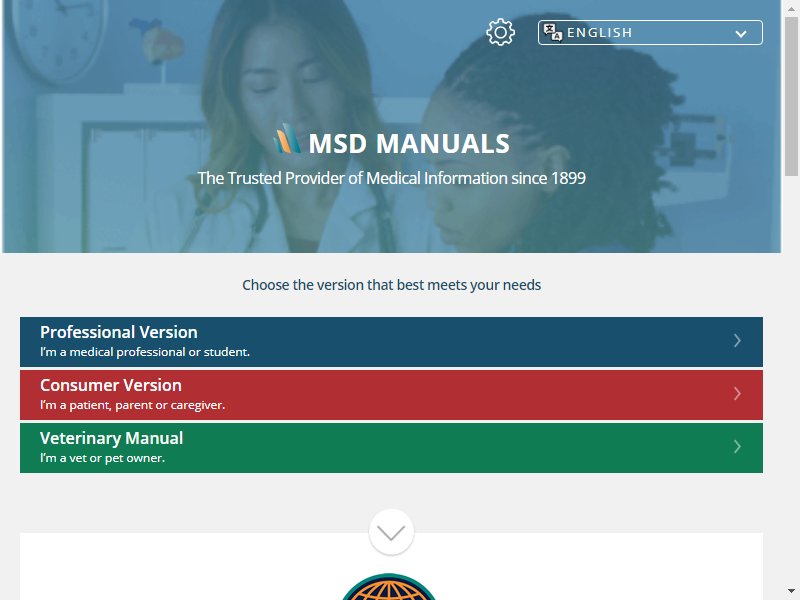The height and width of the screenshot is (600, 800).
Task: Select the Professional Version option
Action: [391, 341]
